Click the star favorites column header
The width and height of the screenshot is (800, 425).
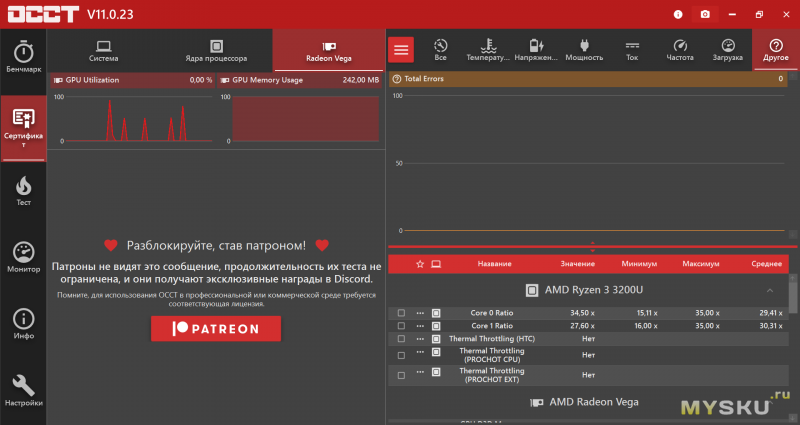(x=420, y=264)
